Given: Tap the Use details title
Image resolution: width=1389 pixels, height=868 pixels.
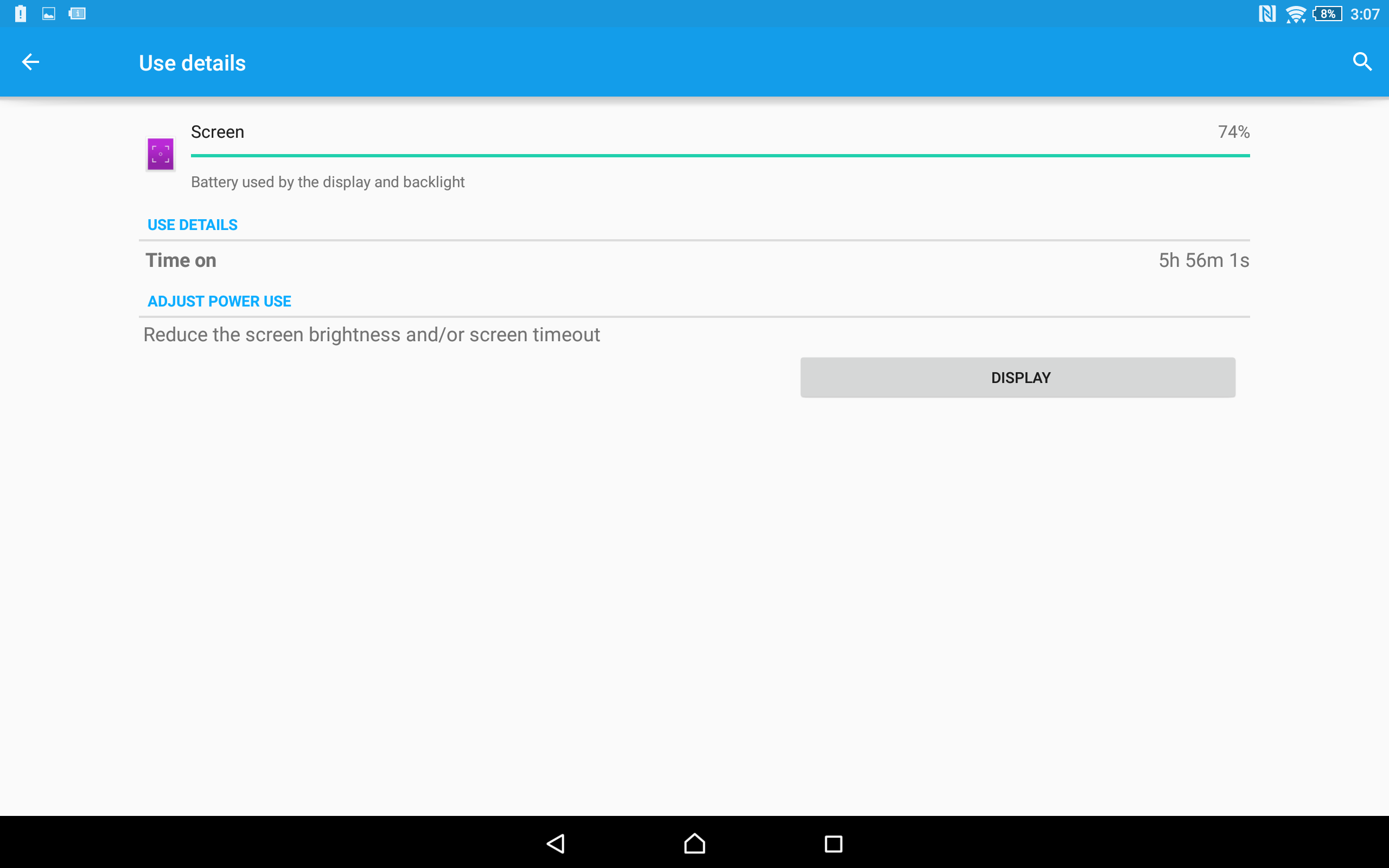Looking at the screenshot, I should pos(192,62).
